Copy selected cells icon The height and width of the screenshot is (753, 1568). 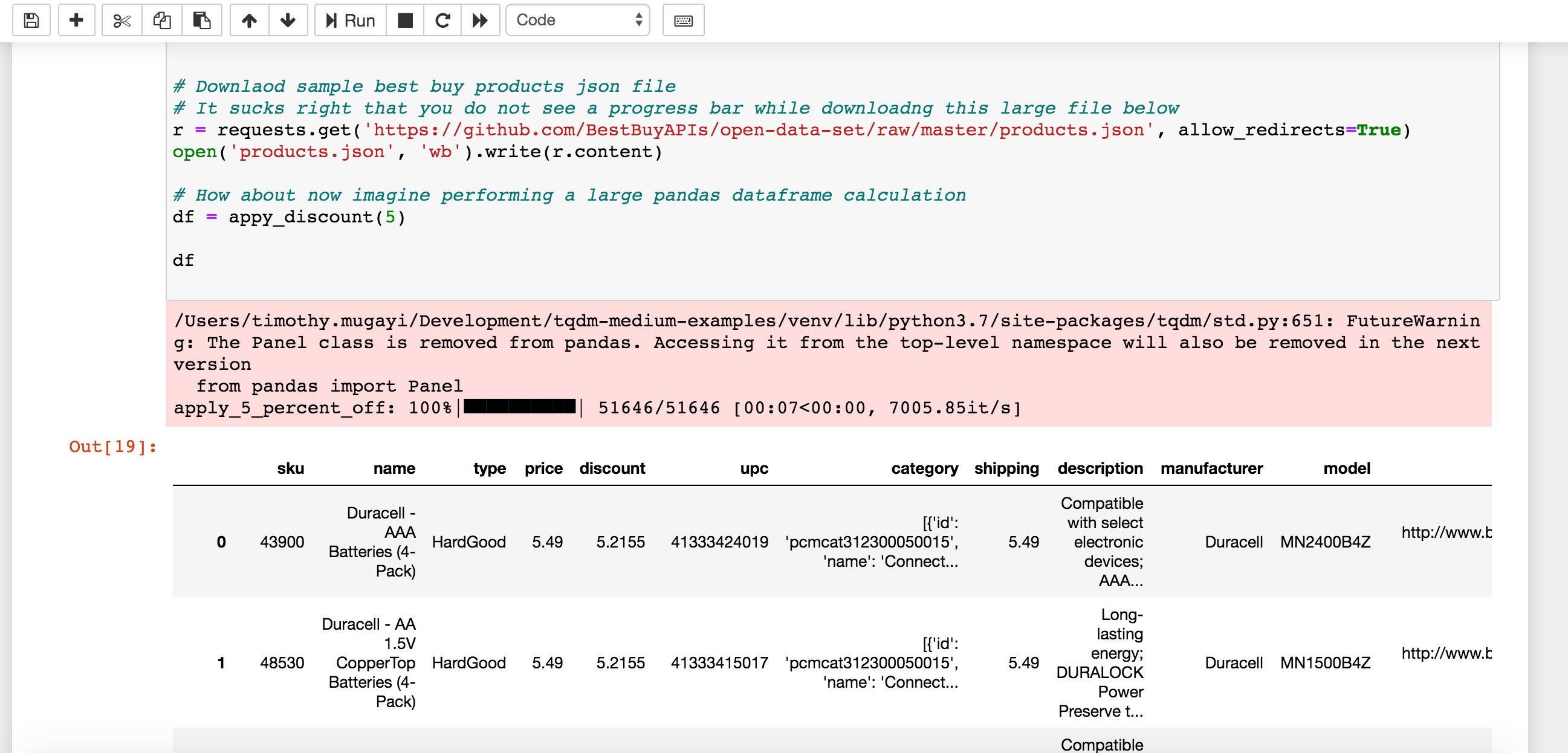[162, 20]
